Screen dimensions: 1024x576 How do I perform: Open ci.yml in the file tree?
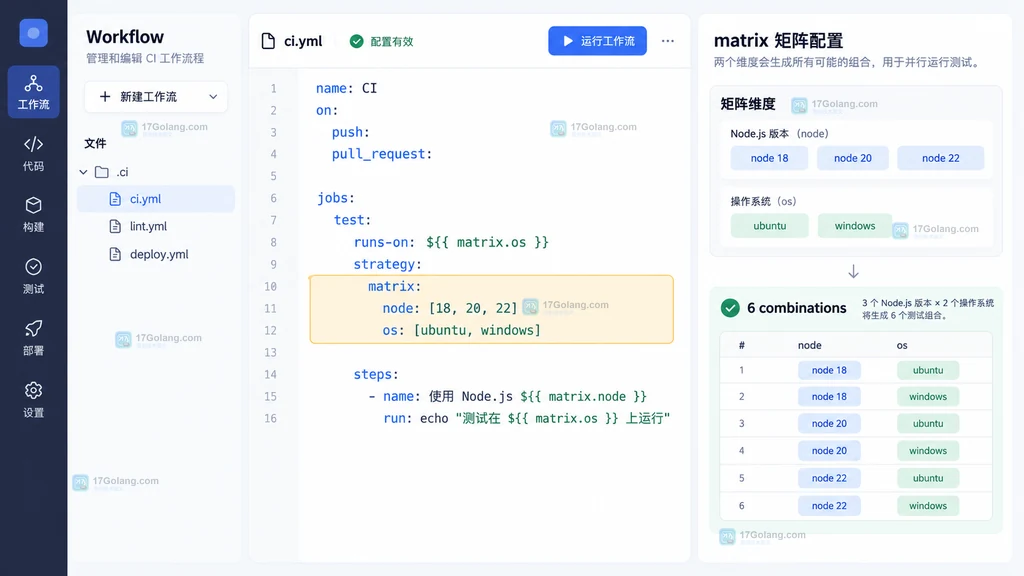(x=155, y=199)
